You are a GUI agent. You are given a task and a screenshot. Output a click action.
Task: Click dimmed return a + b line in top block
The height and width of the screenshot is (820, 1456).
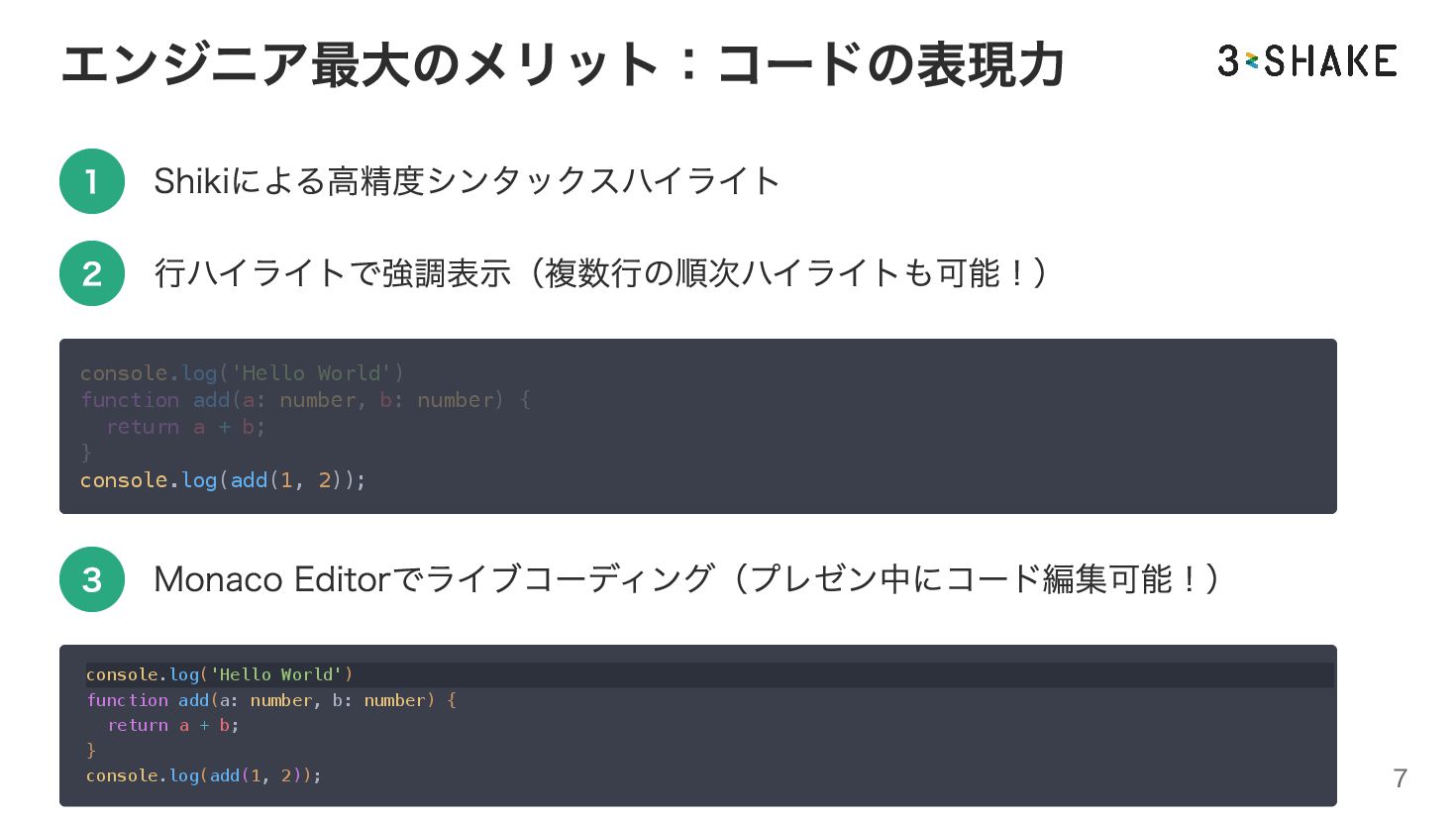[x=185, y=427]
